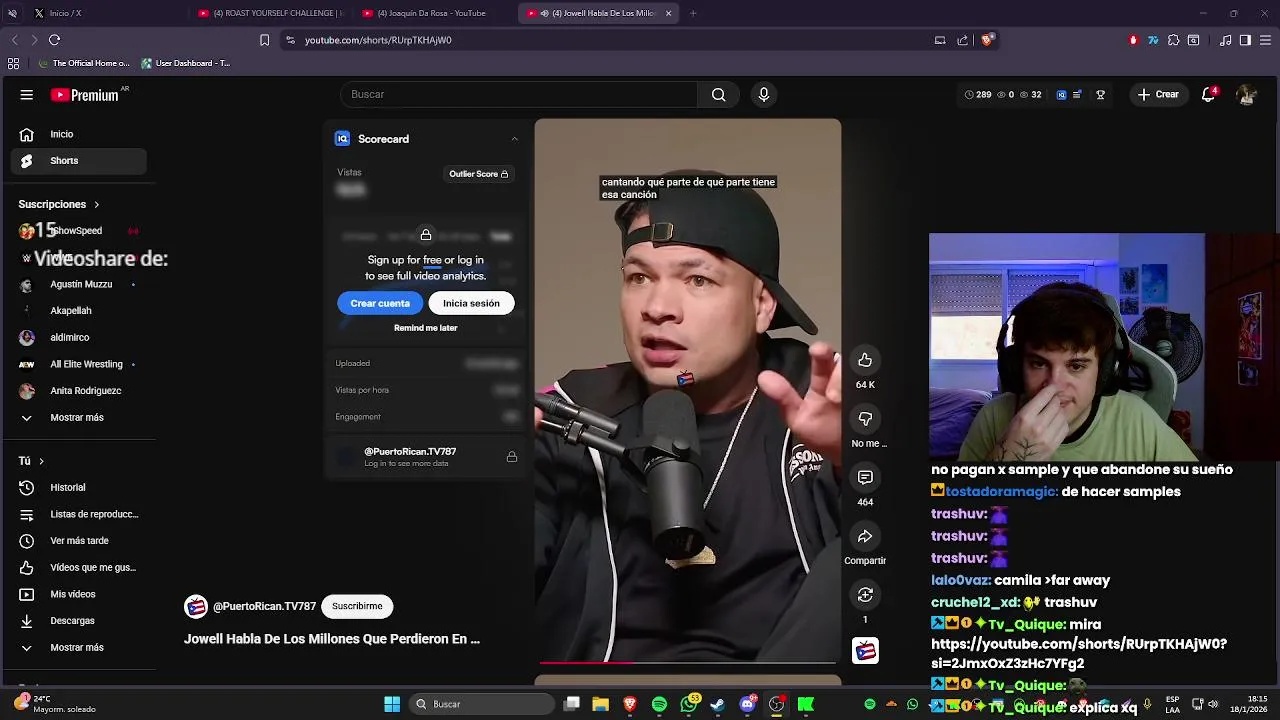Open Steam from the taskbar
Screen dimensions: 1280x720
coord(717,704)
